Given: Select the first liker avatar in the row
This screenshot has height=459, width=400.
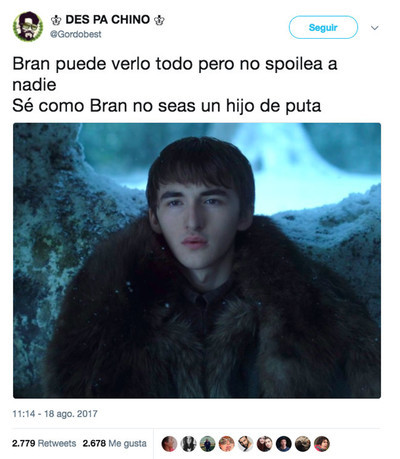Looking at the screenshot, I should (169, 444).
